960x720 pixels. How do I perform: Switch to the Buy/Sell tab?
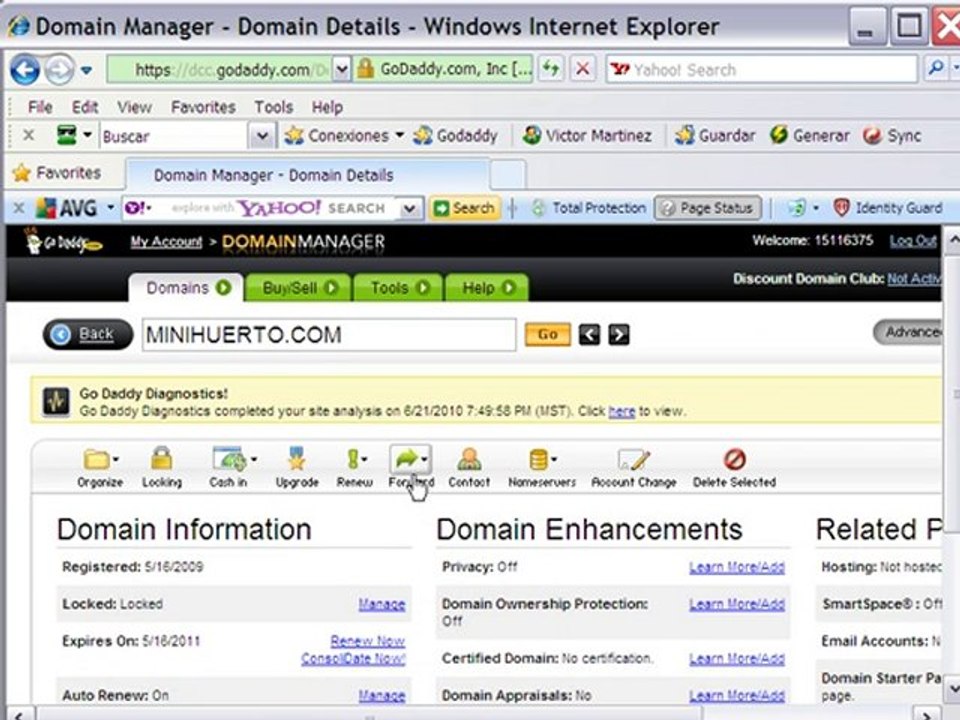pos(298,288)
